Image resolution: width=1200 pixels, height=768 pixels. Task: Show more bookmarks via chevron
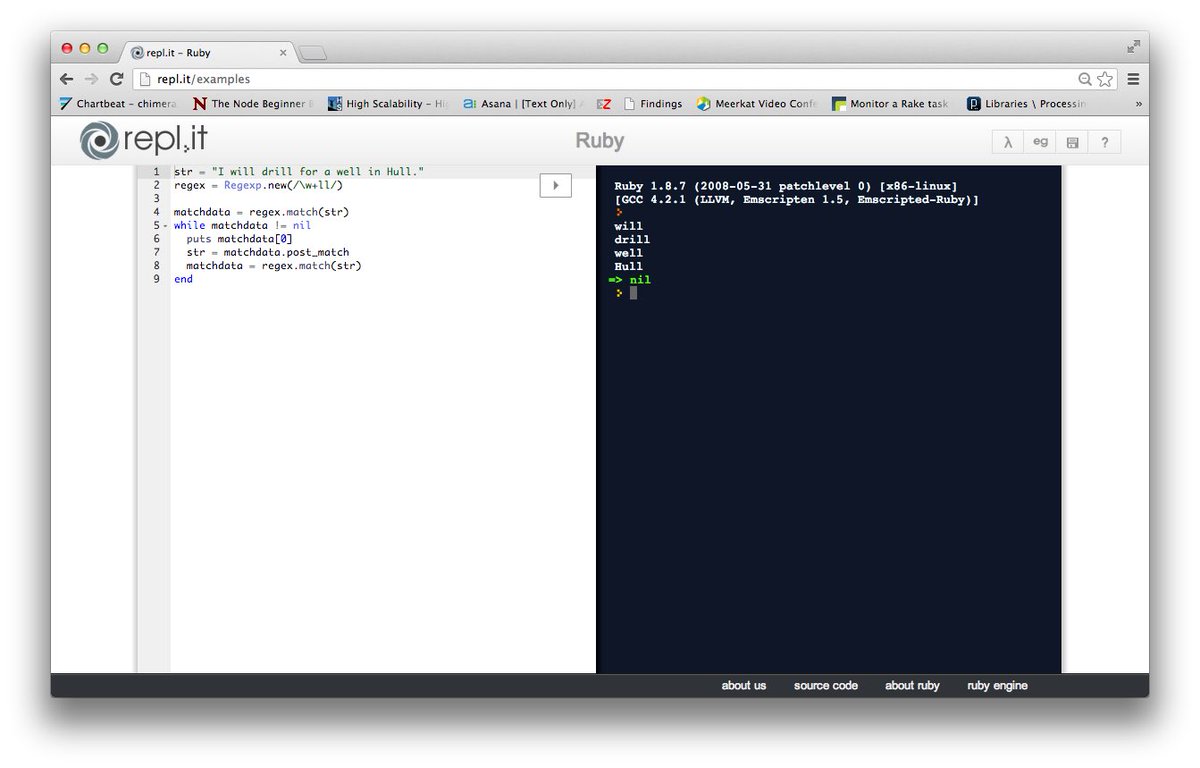coord(1138,104)
